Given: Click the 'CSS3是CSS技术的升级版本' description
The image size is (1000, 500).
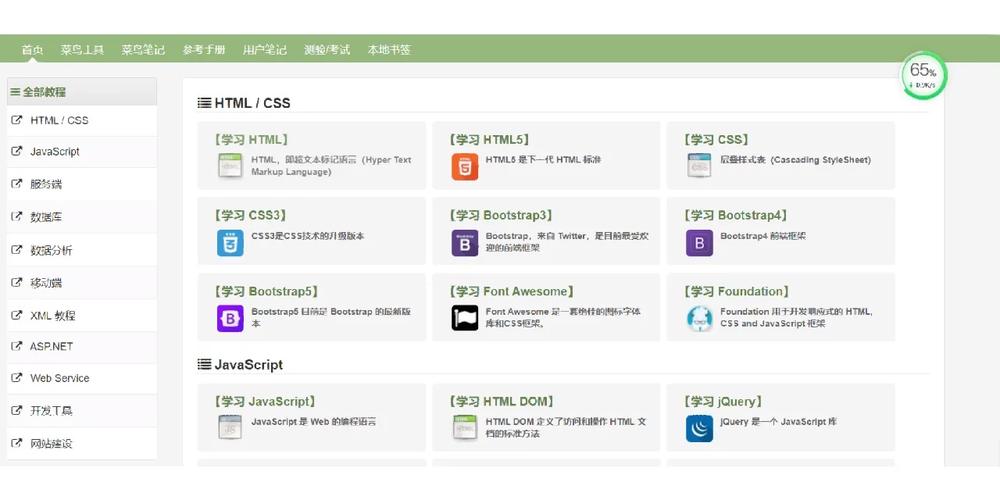Looking at the screenshot, I should 308,236.
